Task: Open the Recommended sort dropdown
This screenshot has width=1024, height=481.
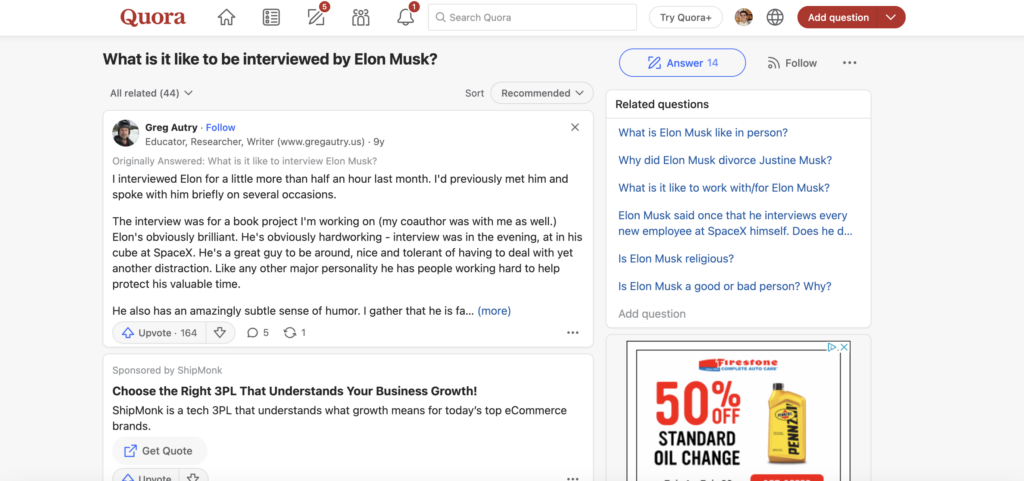Action: pyautogui.click(x=541, y=93)
